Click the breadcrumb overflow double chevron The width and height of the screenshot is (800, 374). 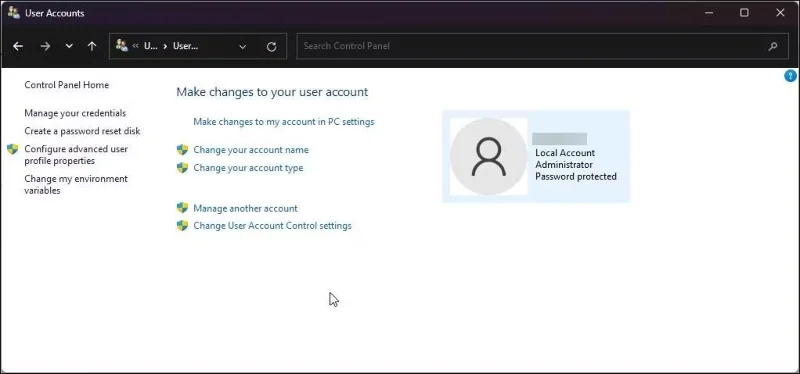pyautogui.click(x=136, y=46)
